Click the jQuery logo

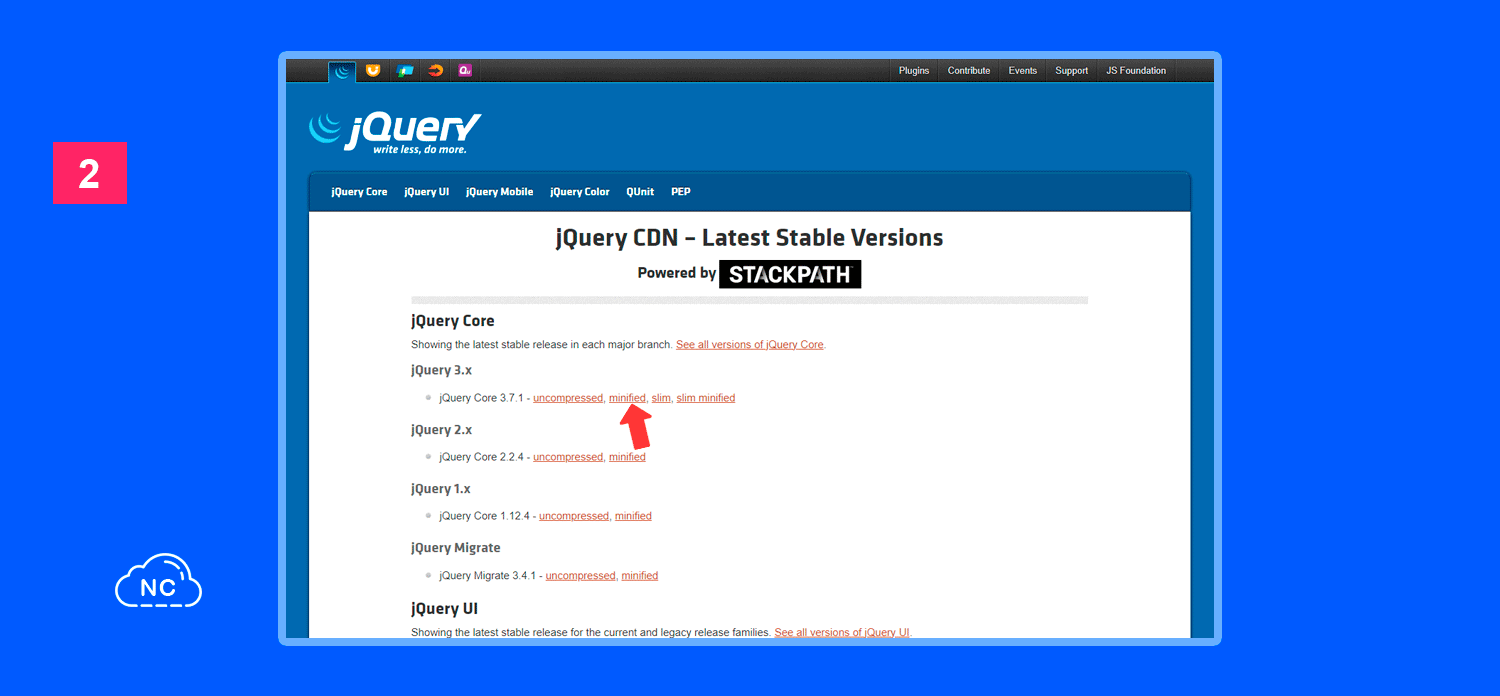[x=395, y=133]
